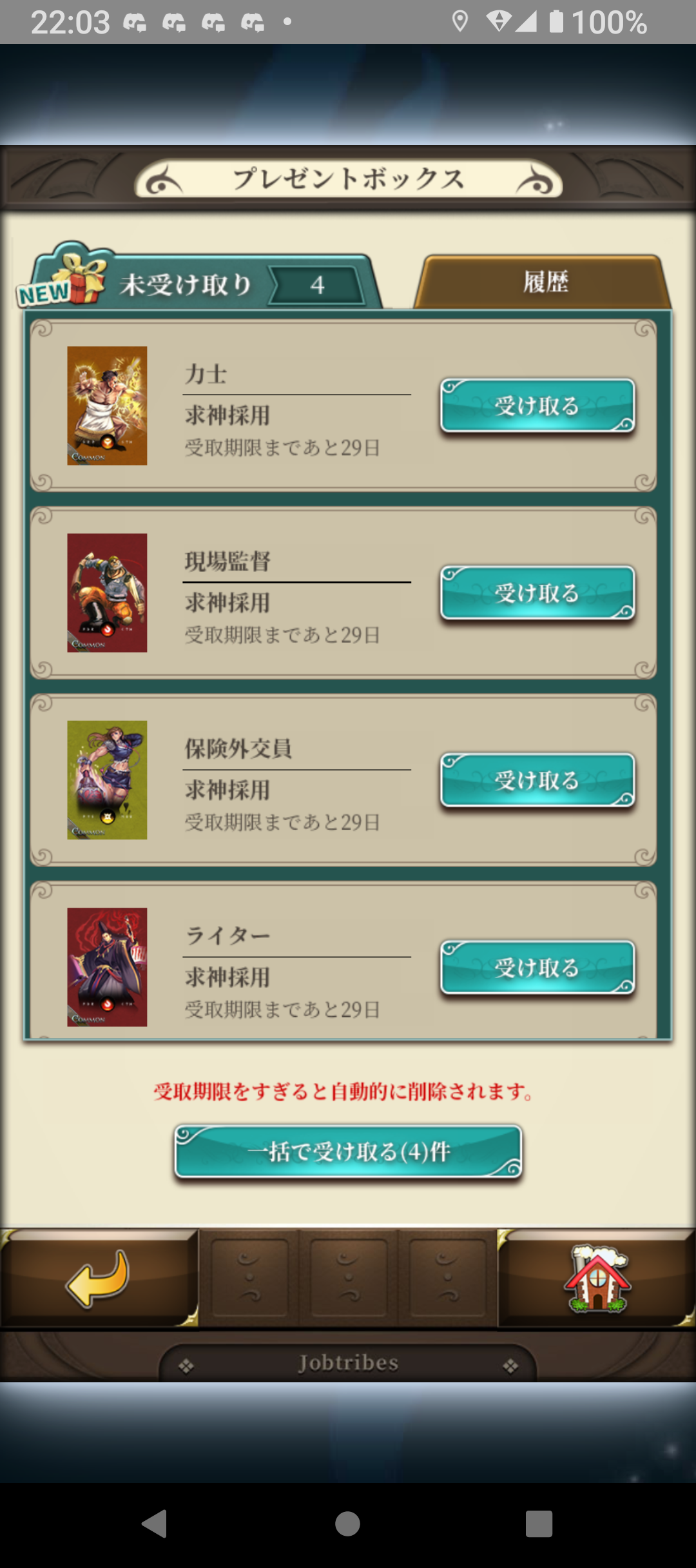Viewport: 696px width, 1568px height.
Task: Claim the ライター present with 受け取る
Action: tap(537, 967)
